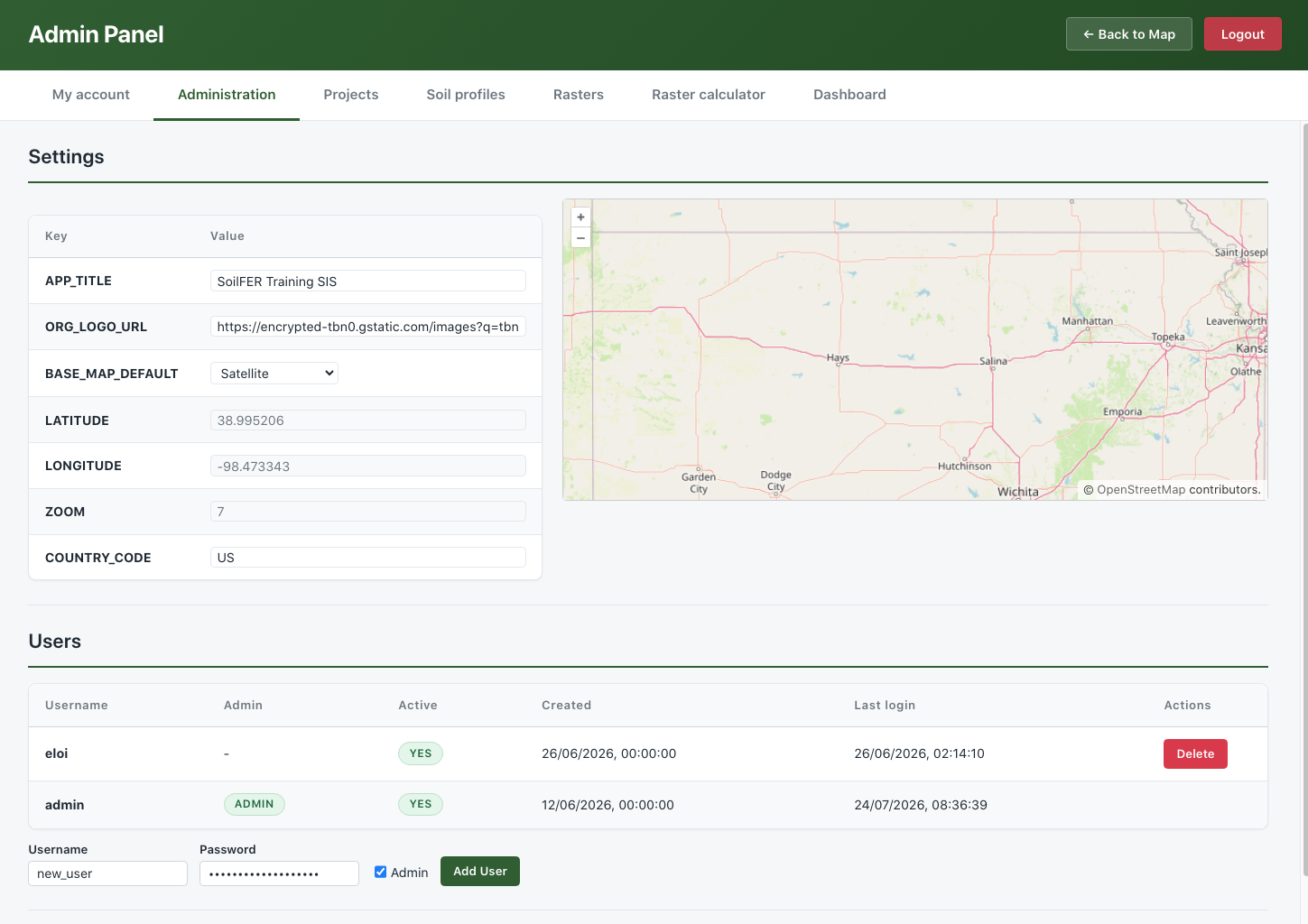Click the COUNTRY_CODE key label
The width and height of the screenshot is (1308, 924).
pos(98,558)
